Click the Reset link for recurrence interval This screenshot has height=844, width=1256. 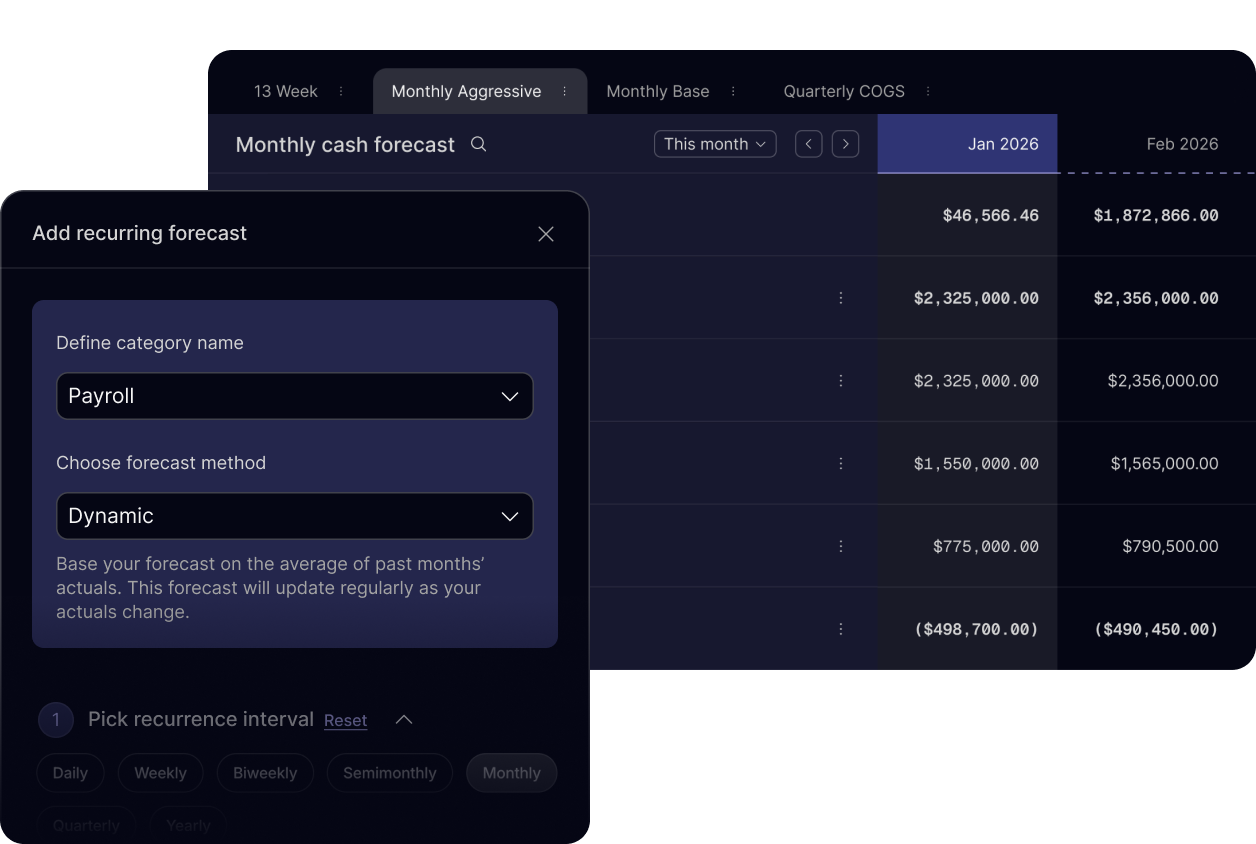[x=345, y=721]
